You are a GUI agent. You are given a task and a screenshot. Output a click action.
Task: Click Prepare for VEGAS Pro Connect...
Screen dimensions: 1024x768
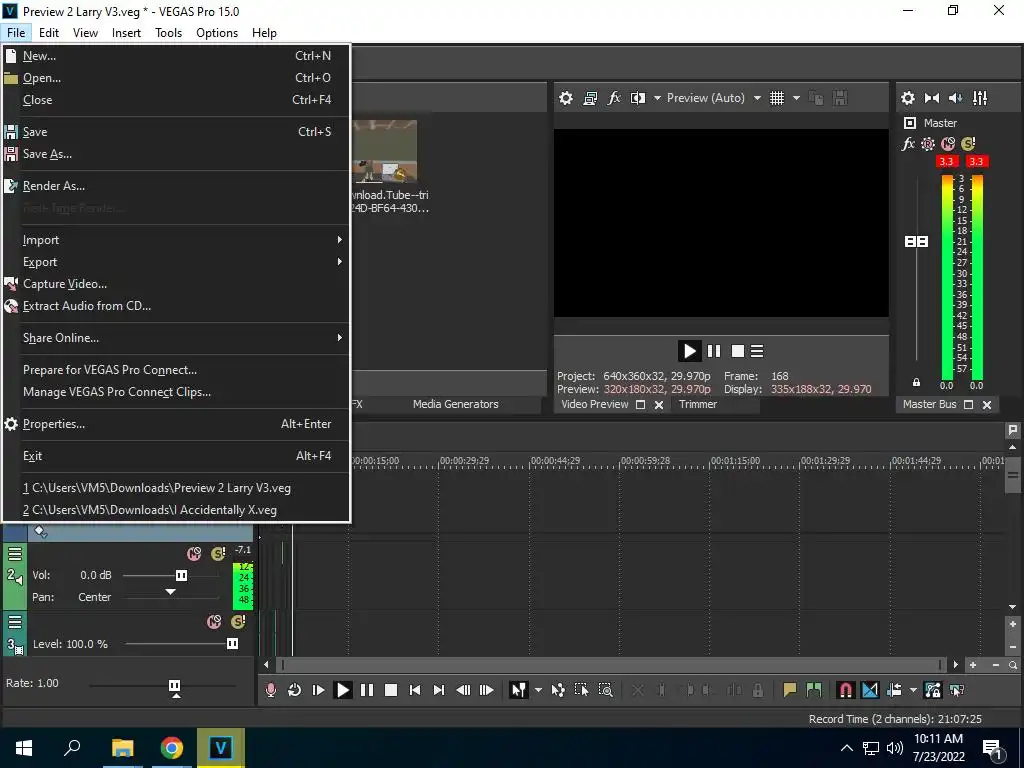coord(176,370)
